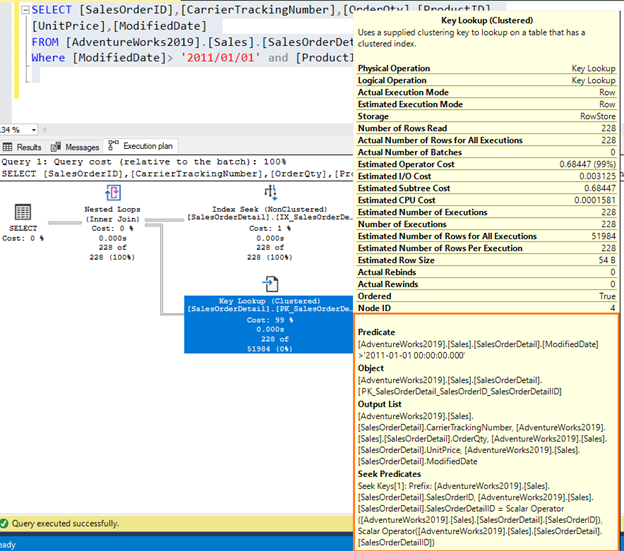The image size is (624, 551).
Task: Switch to the Messages tab
Action: tap(75, 147)
